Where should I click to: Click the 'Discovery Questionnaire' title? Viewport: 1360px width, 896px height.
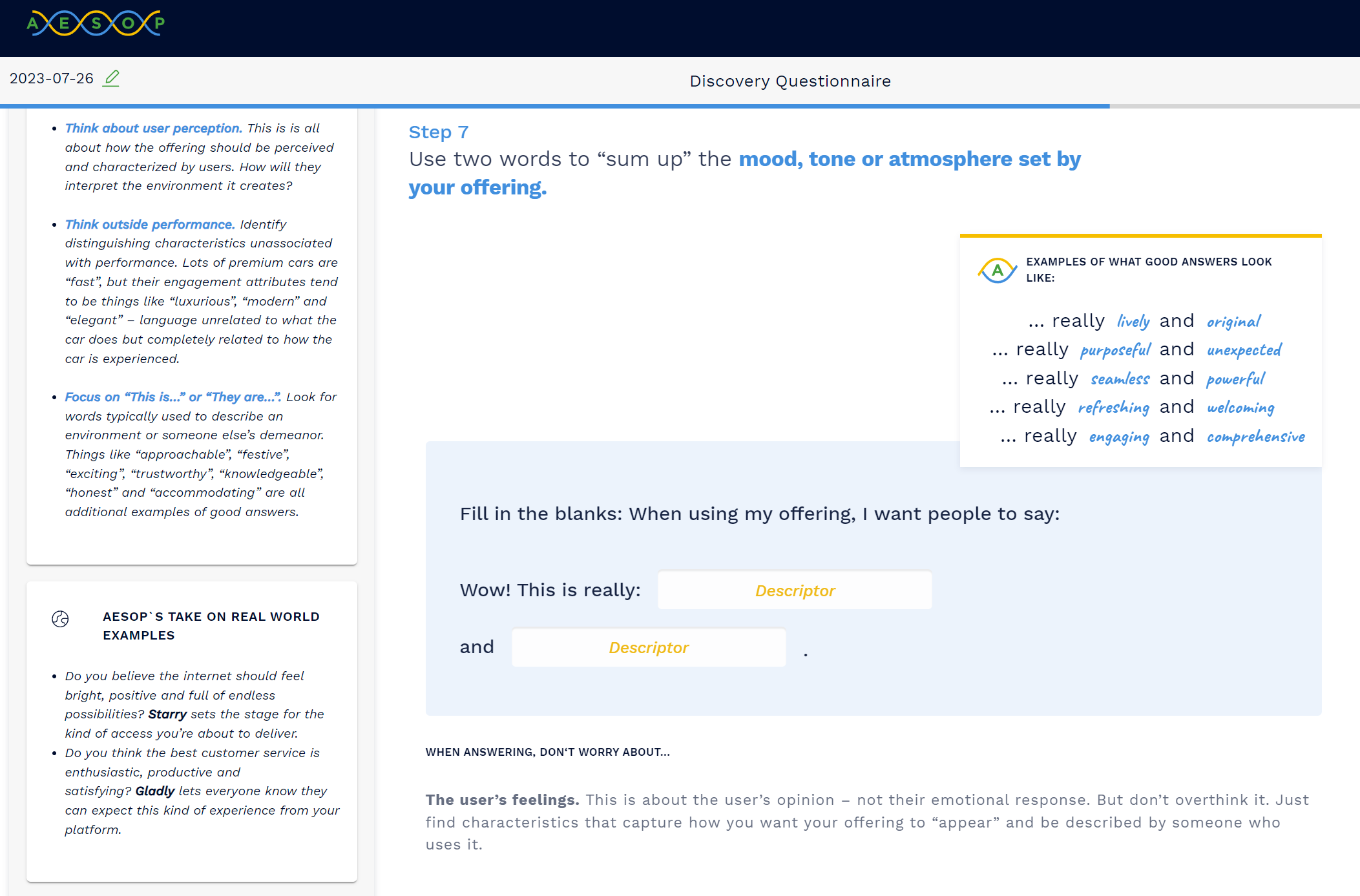(790, 81)
